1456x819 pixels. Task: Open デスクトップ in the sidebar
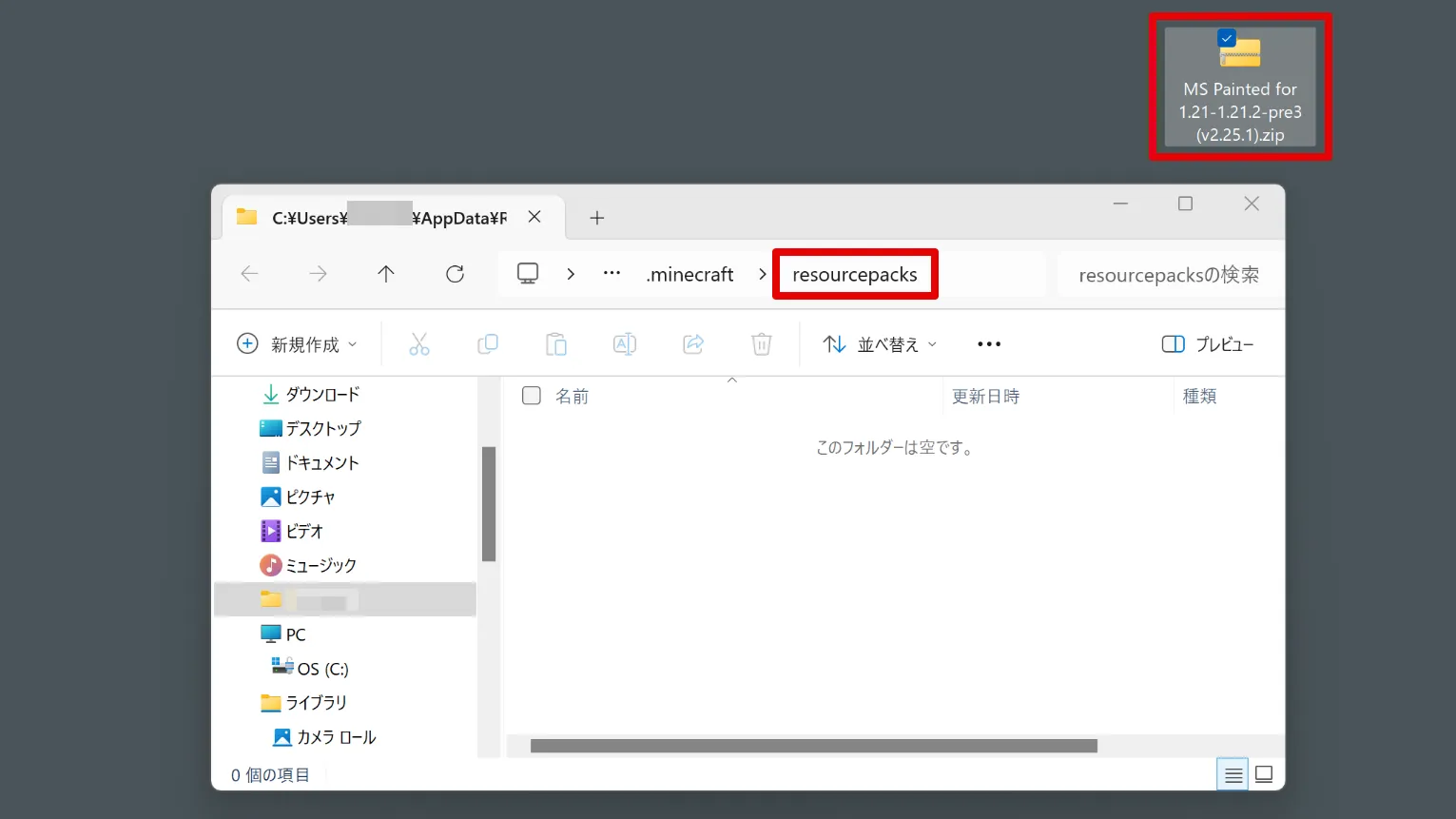click(311, 428)
